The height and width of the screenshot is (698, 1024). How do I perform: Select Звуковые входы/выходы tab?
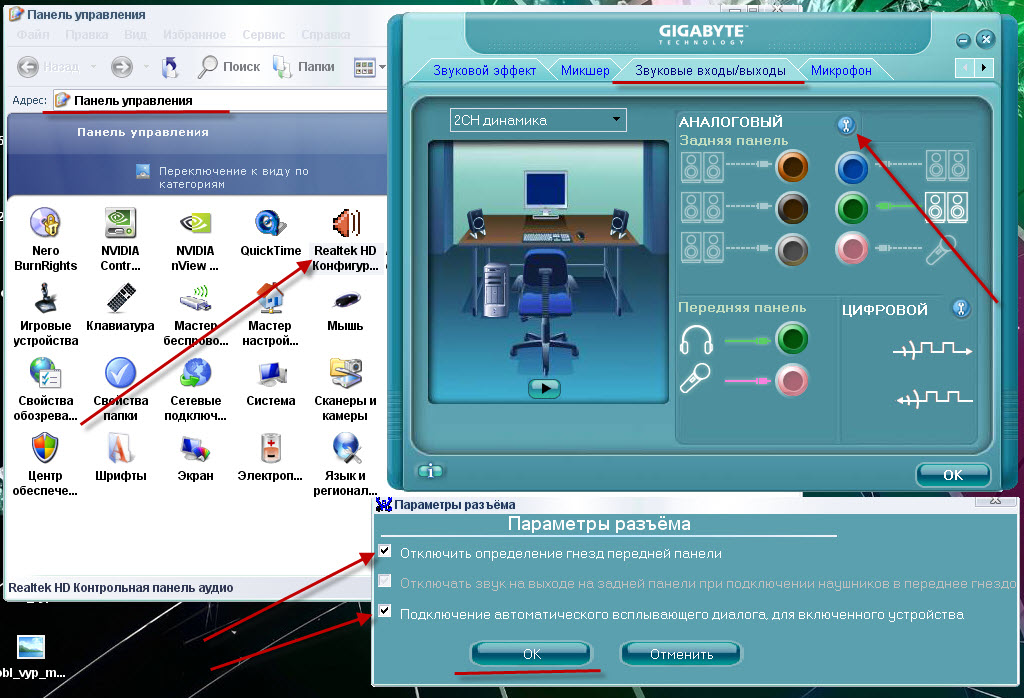[710, 71]
